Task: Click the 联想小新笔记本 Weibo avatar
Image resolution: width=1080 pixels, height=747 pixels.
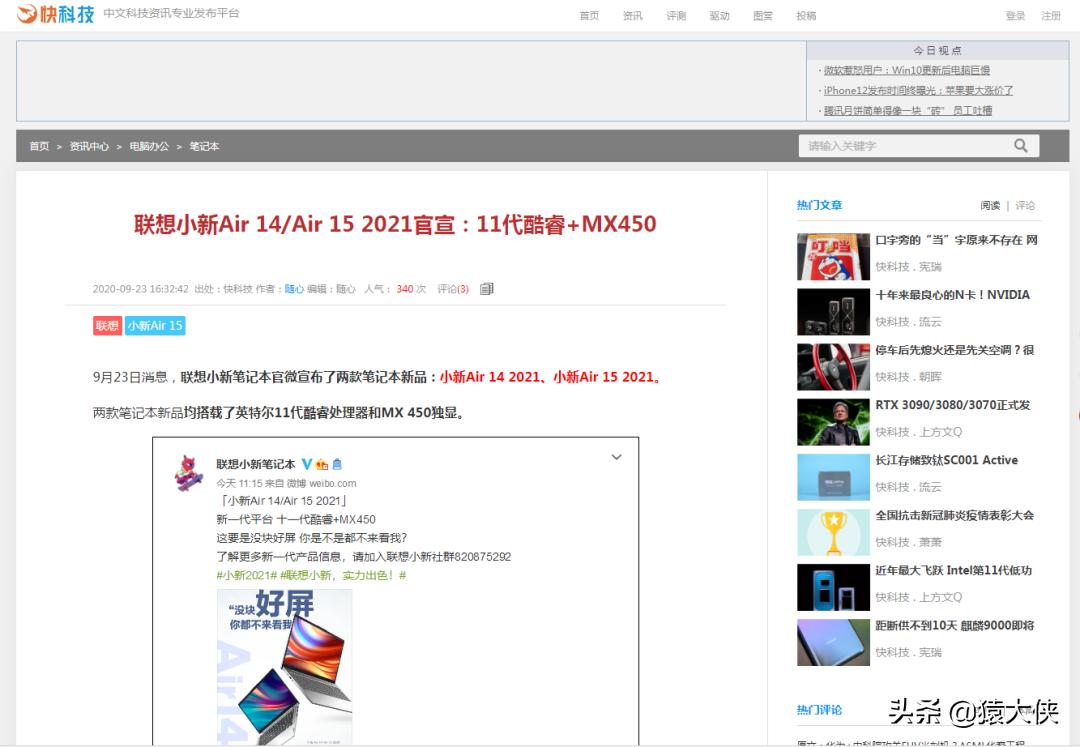Action: coord(189,472)
